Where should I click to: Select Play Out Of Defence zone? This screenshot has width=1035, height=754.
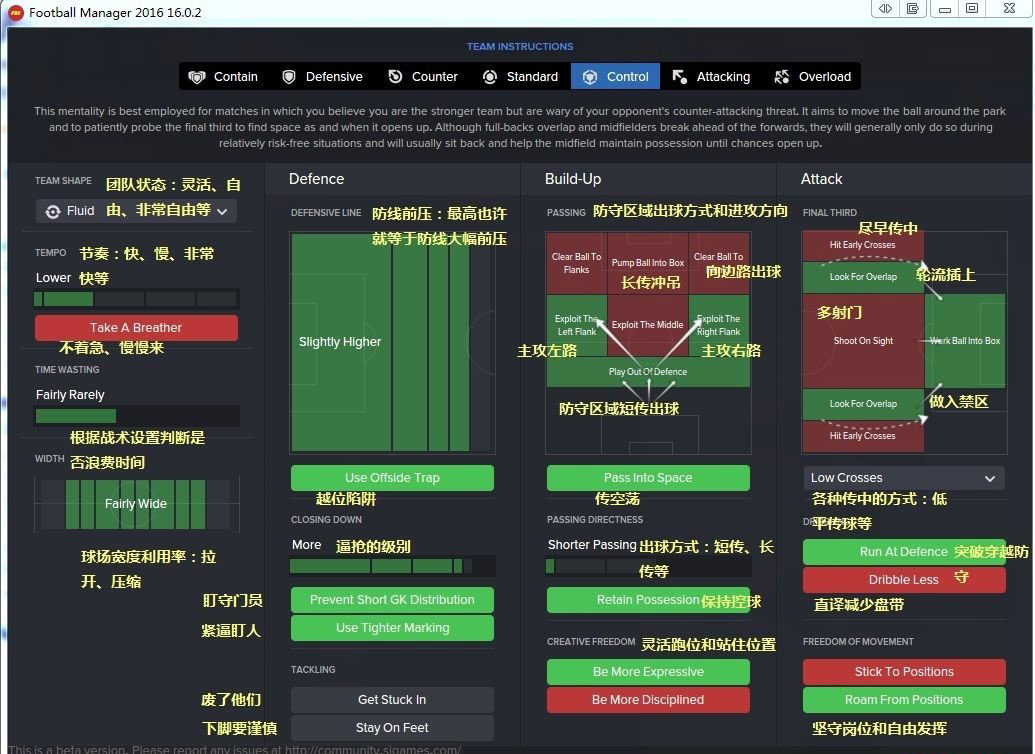[648, 372]
